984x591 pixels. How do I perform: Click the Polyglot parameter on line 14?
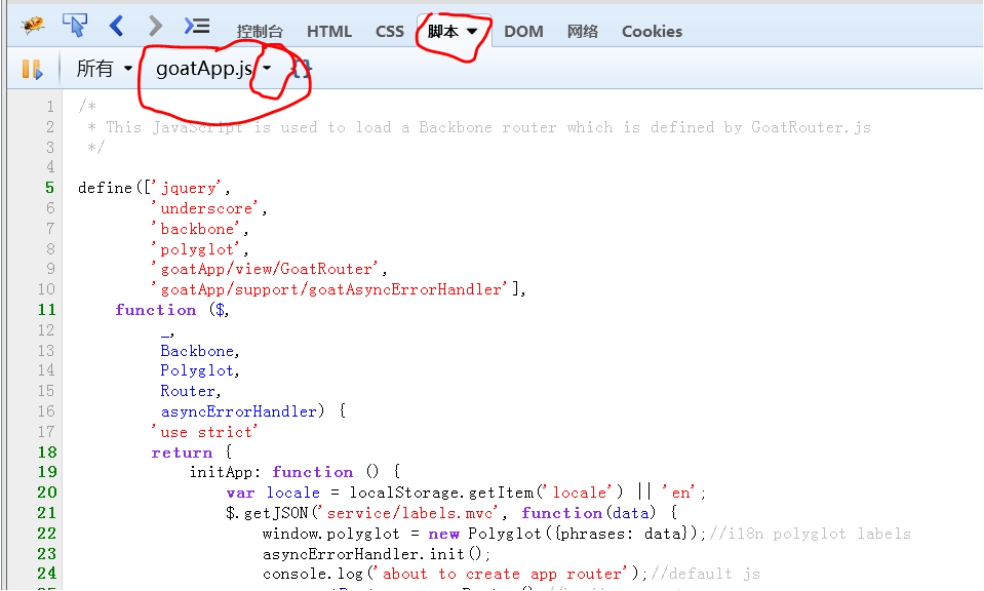(197, 371)
